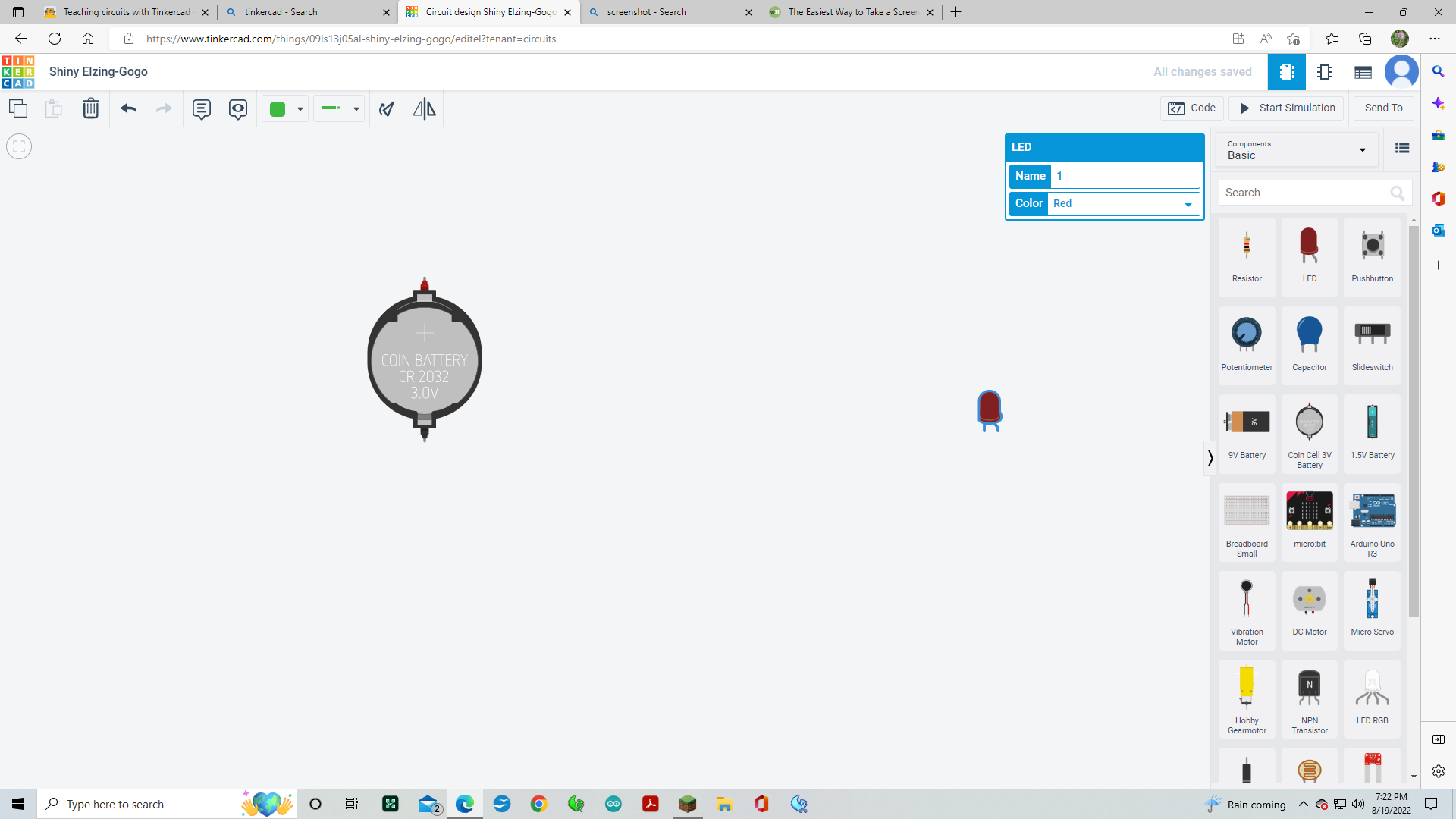This screenshot has width=1456, height=819.
Task: Switch to Schematic view
Action: (x=1325, y=72)
